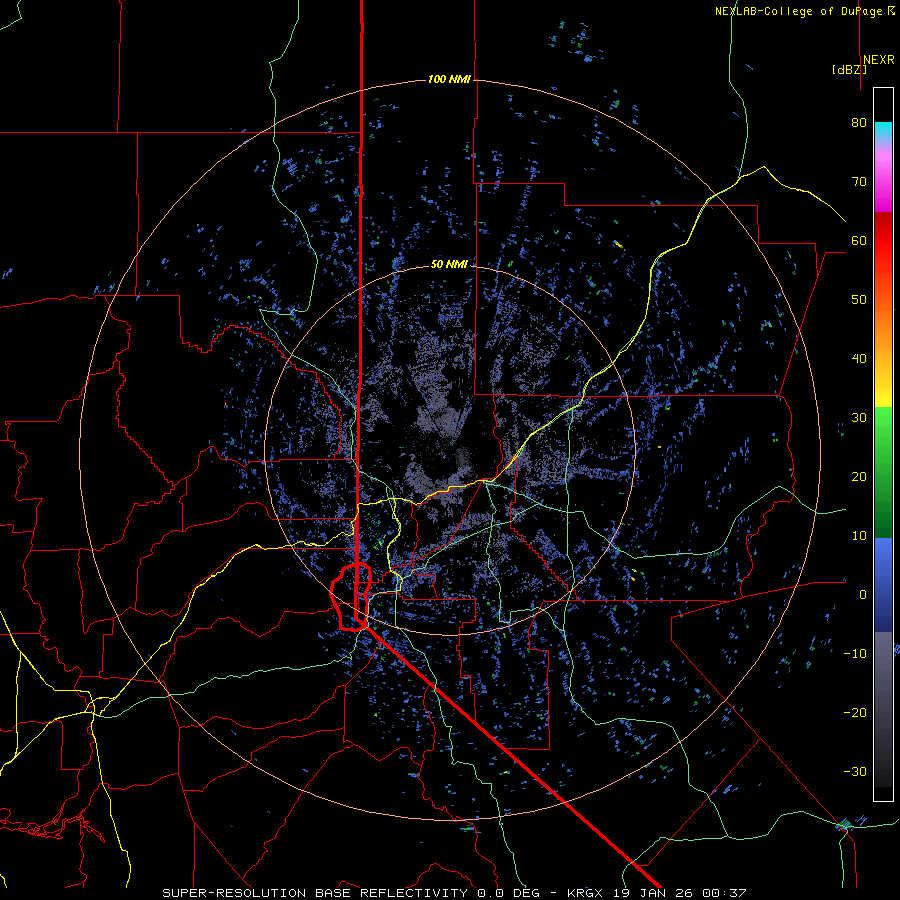Screen dimensions: 900x900
Task: Pick the cyan segment atop the color bar
Action: tap(883, 132)
